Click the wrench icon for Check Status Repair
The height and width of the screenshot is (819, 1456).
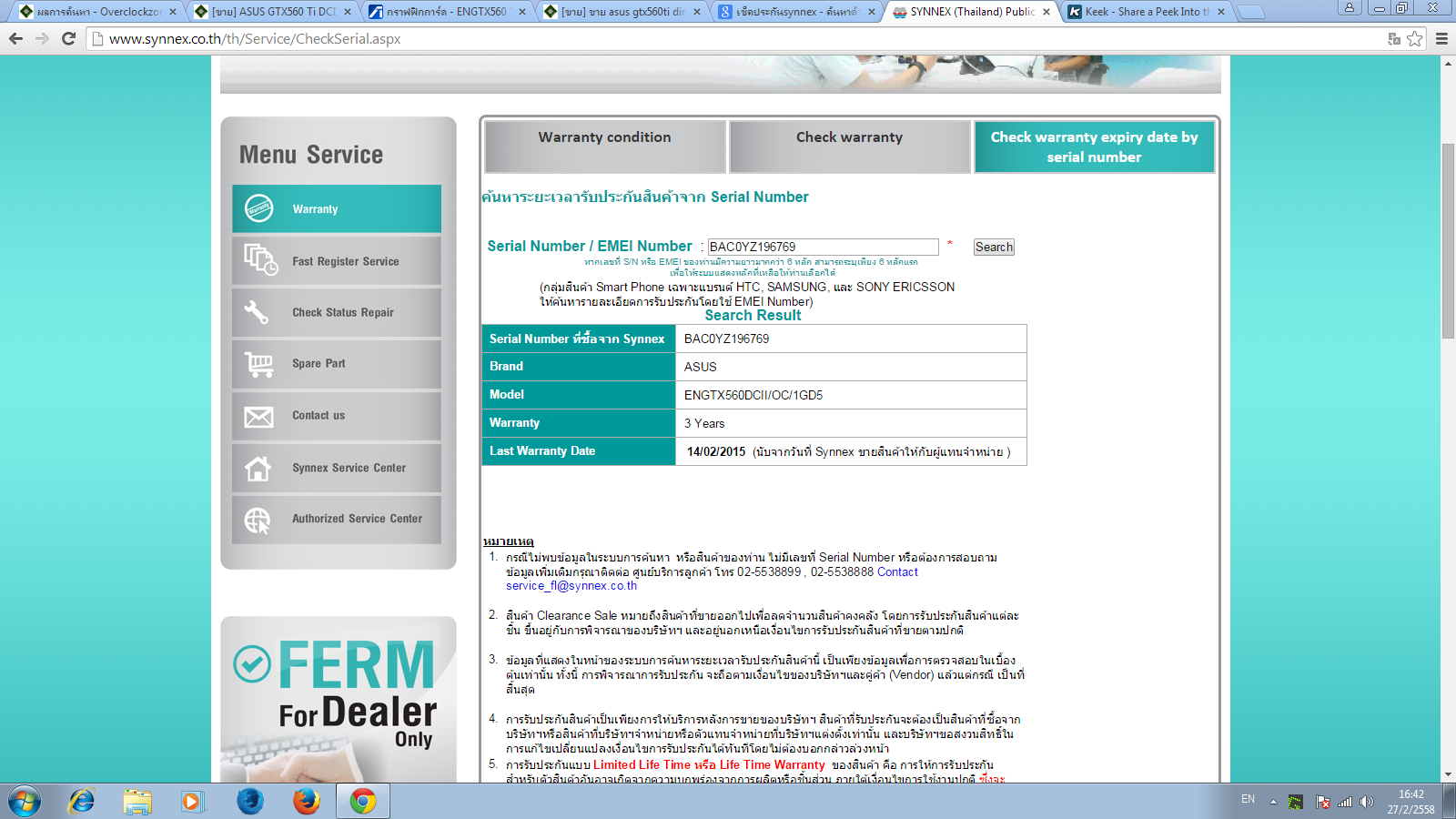257,312
